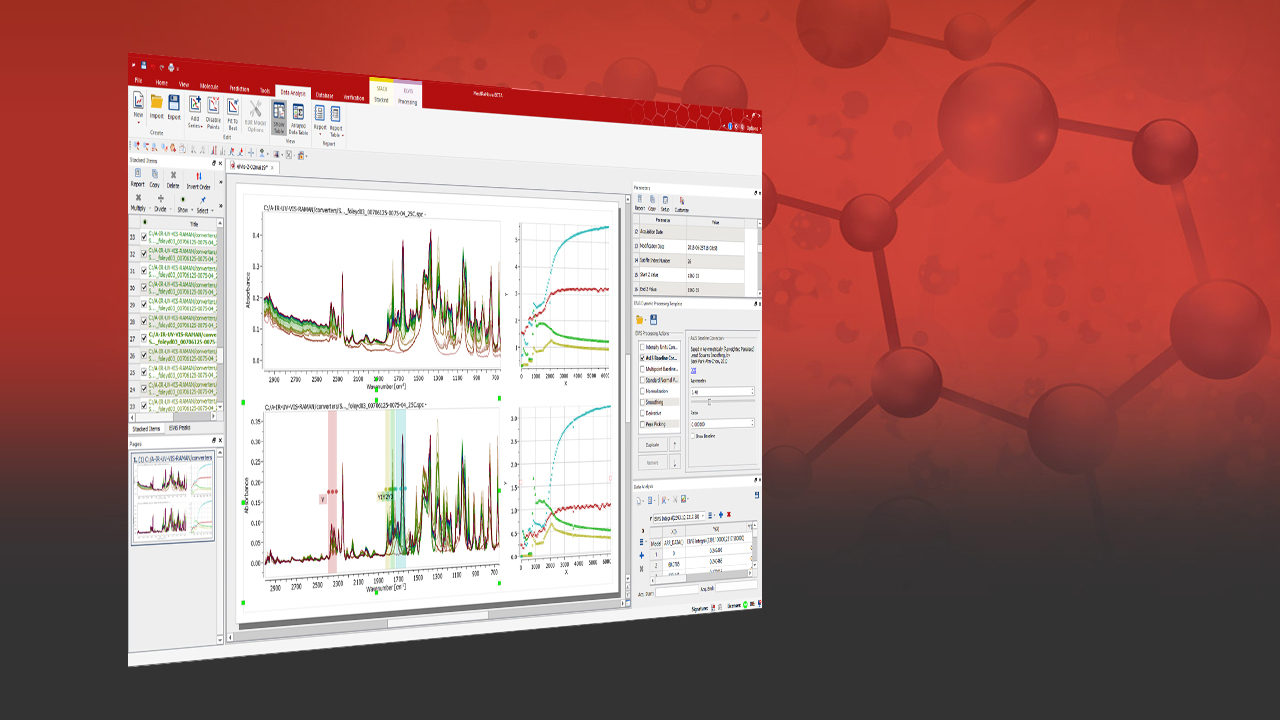The image size is (1280, 720).
Task: Open the Options menu at top right
Action: [x=752, y=128]
